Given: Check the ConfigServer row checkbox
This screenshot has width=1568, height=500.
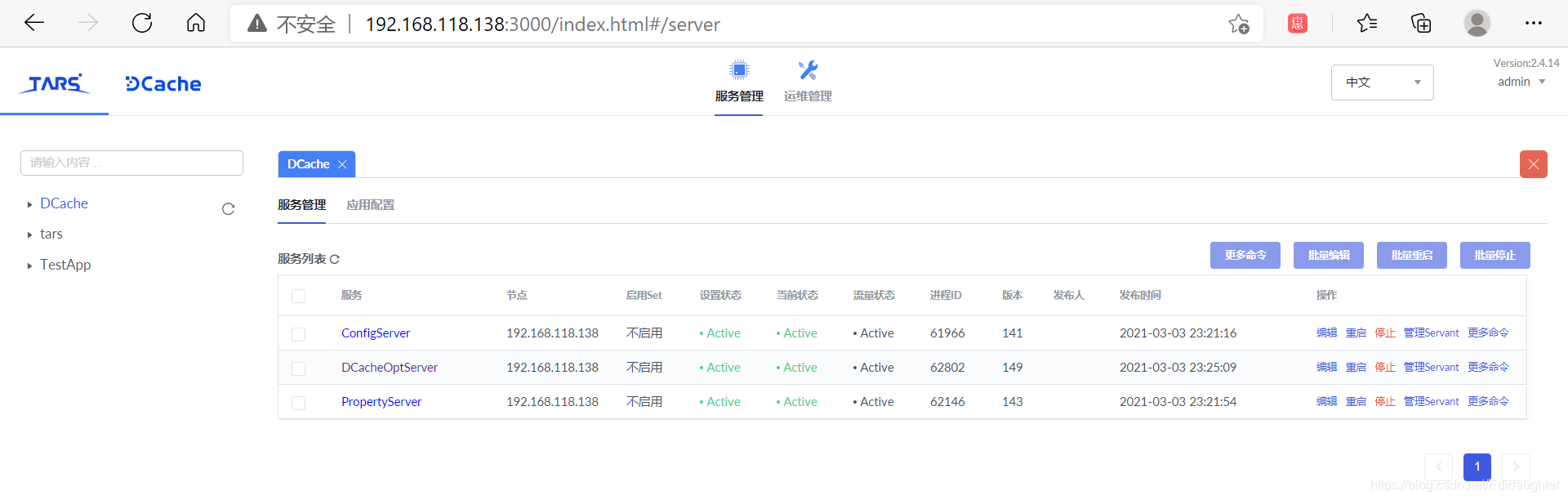Looking at the screenshot, I should [298, 334].
